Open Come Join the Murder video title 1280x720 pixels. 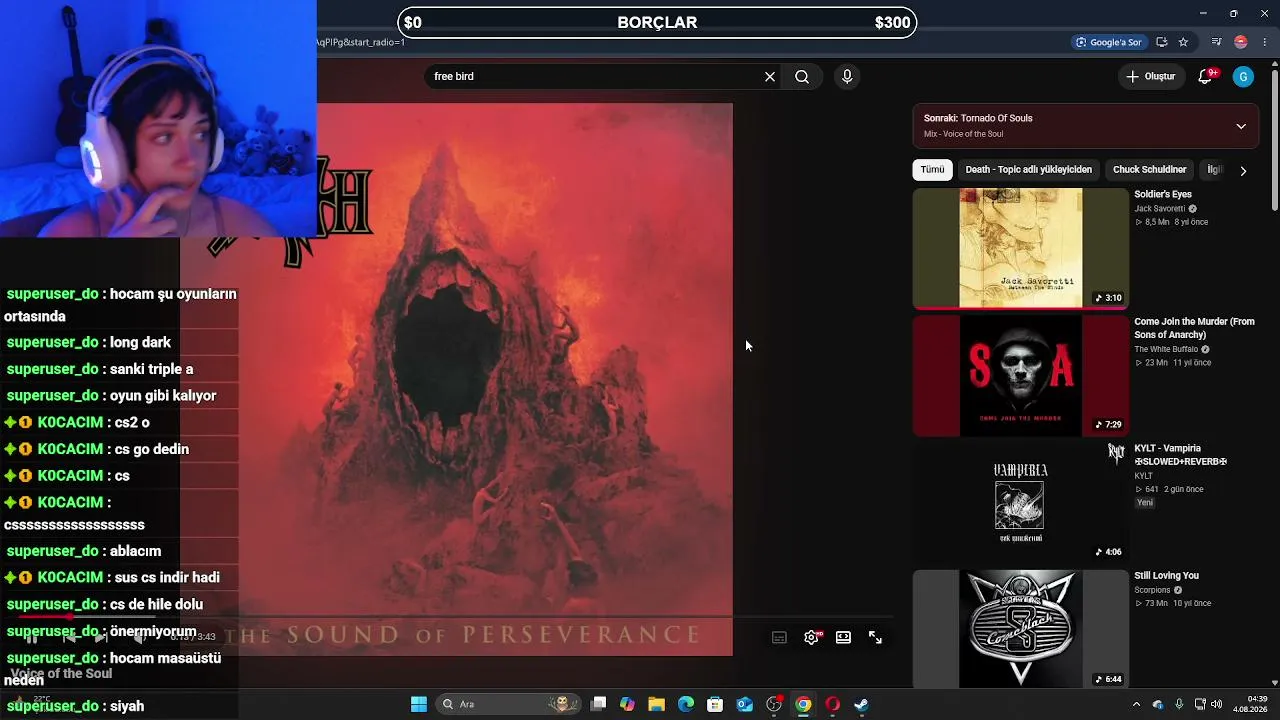1194,328
